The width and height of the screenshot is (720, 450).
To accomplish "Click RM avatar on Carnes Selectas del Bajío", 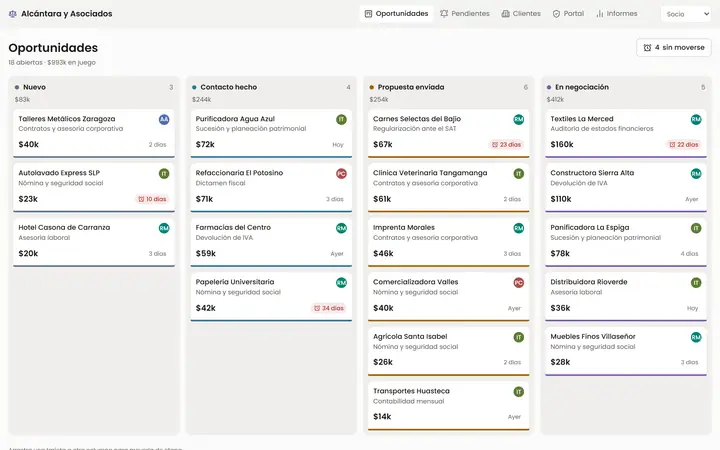I will (518, 119).
